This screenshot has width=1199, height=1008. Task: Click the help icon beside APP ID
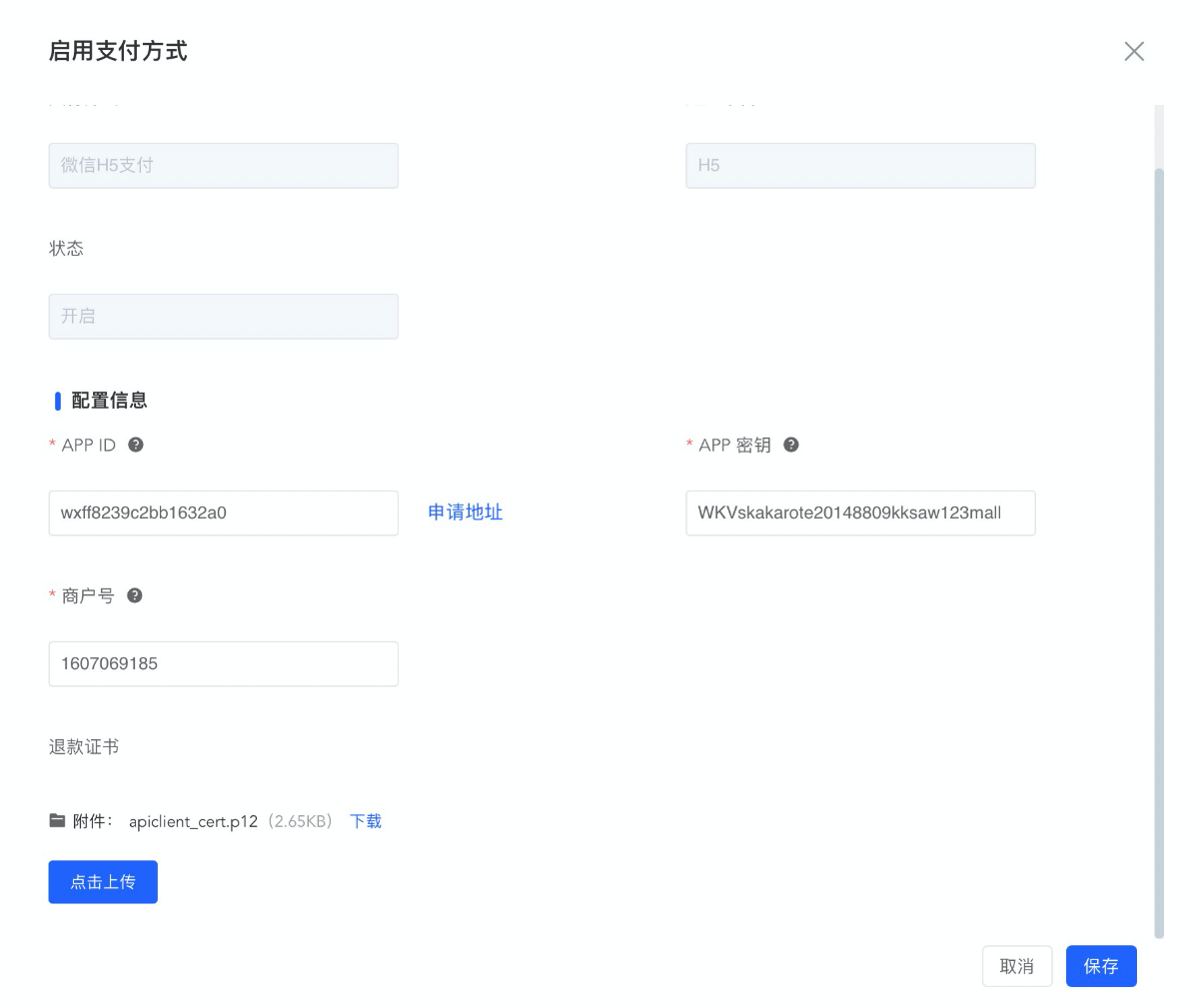(136, 445)
